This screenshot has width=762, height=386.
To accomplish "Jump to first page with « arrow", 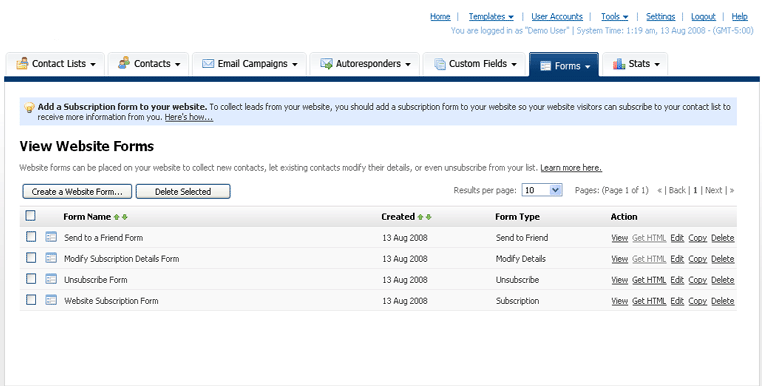I will coord(659,190).
